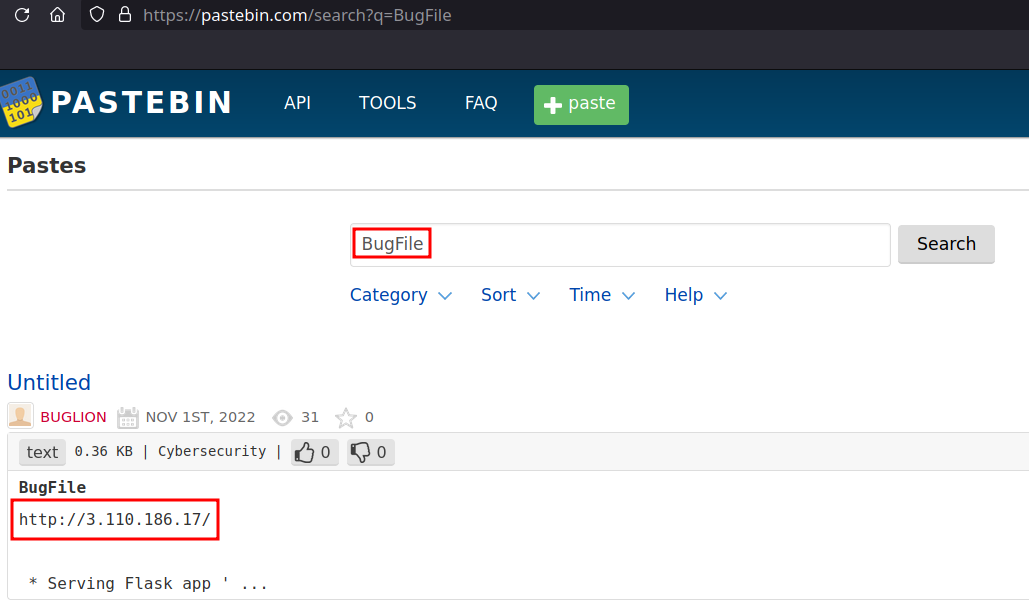Open the FAQ page link
The width and height of the screenshot is (1029, 605).
481,103
